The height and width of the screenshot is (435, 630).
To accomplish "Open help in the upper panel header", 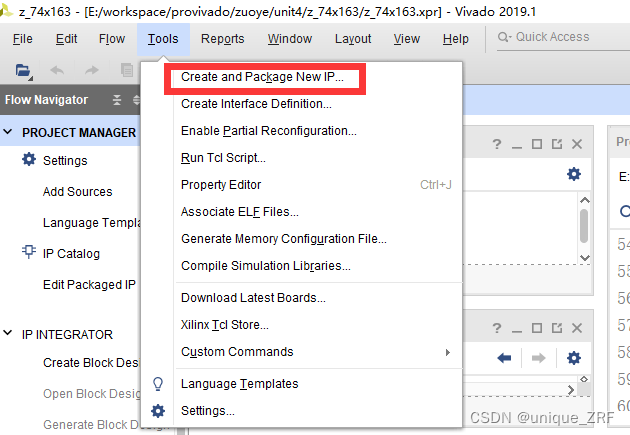I will [497, 144].
